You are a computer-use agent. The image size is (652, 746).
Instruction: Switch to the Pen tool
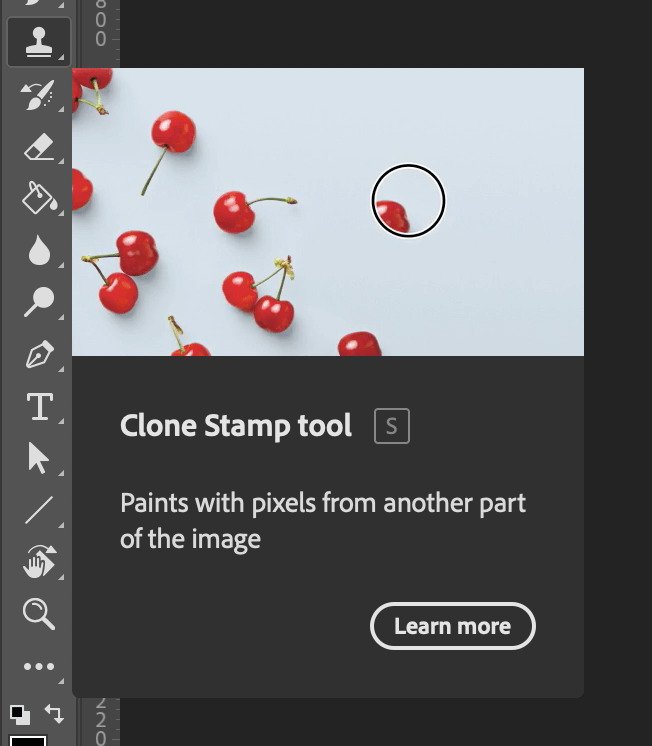pyautogui.click(x=38, y=355)
